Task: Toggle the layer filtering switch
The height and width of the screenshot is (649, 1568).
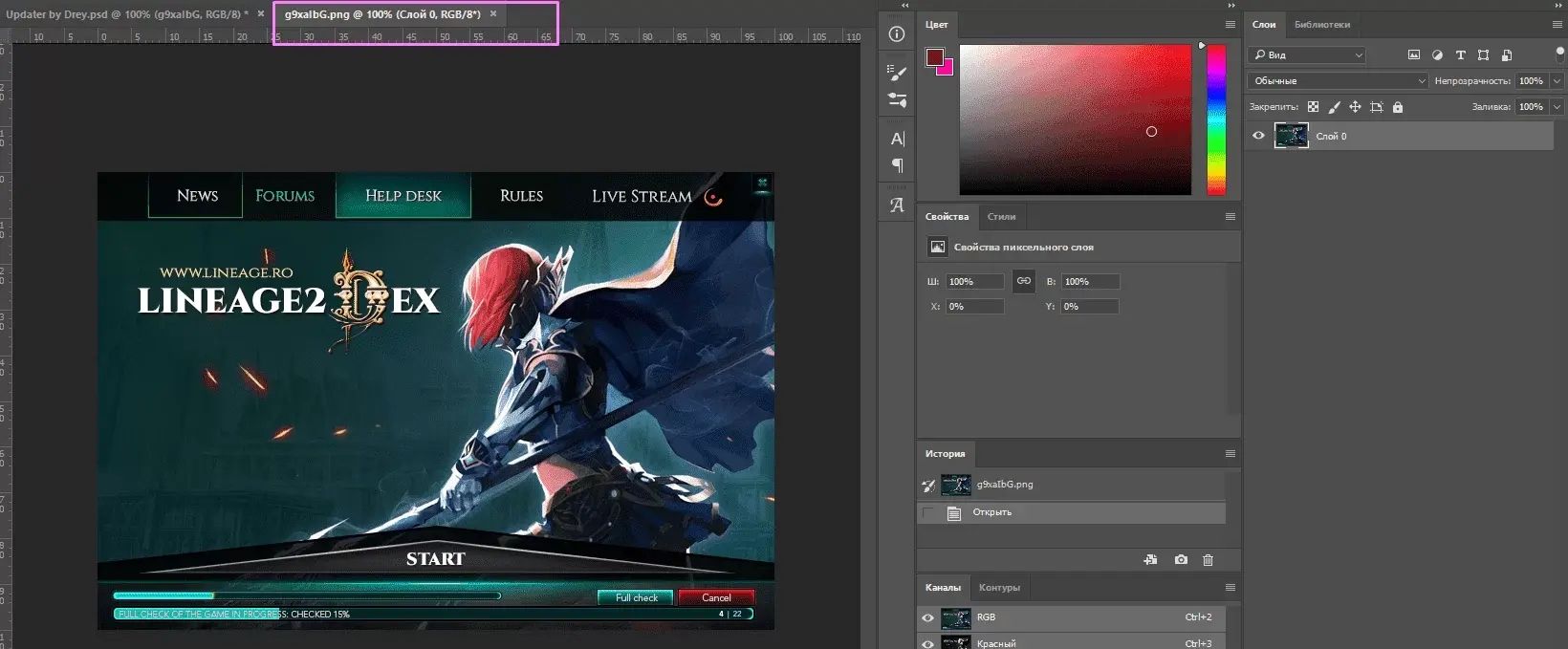Action: click(x=1560, y=55)
